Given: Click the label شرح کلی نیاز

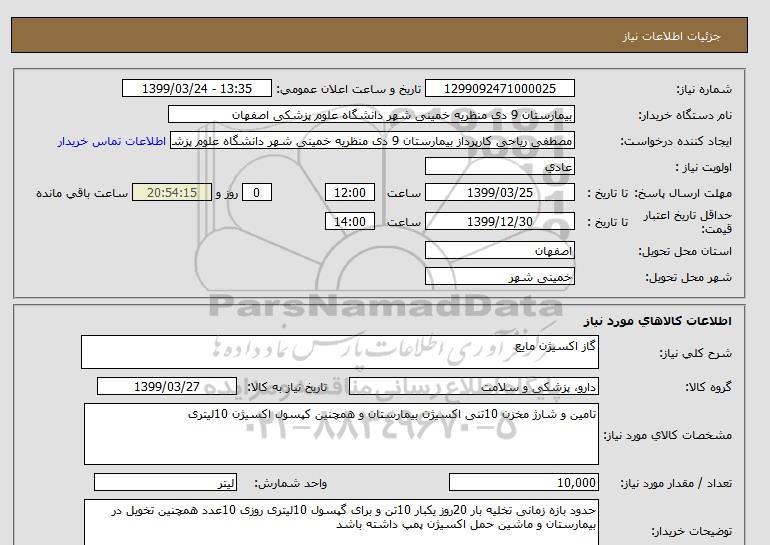Looking at the screenshot, I should [x=695, y=353].
